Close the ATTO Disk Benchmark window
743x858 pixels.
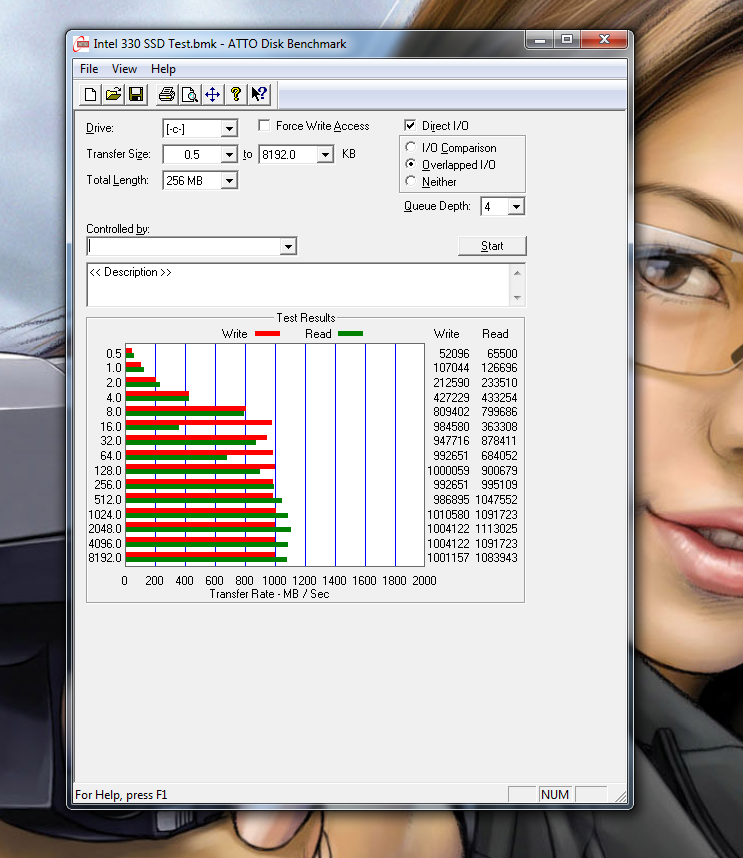(604, 40)
